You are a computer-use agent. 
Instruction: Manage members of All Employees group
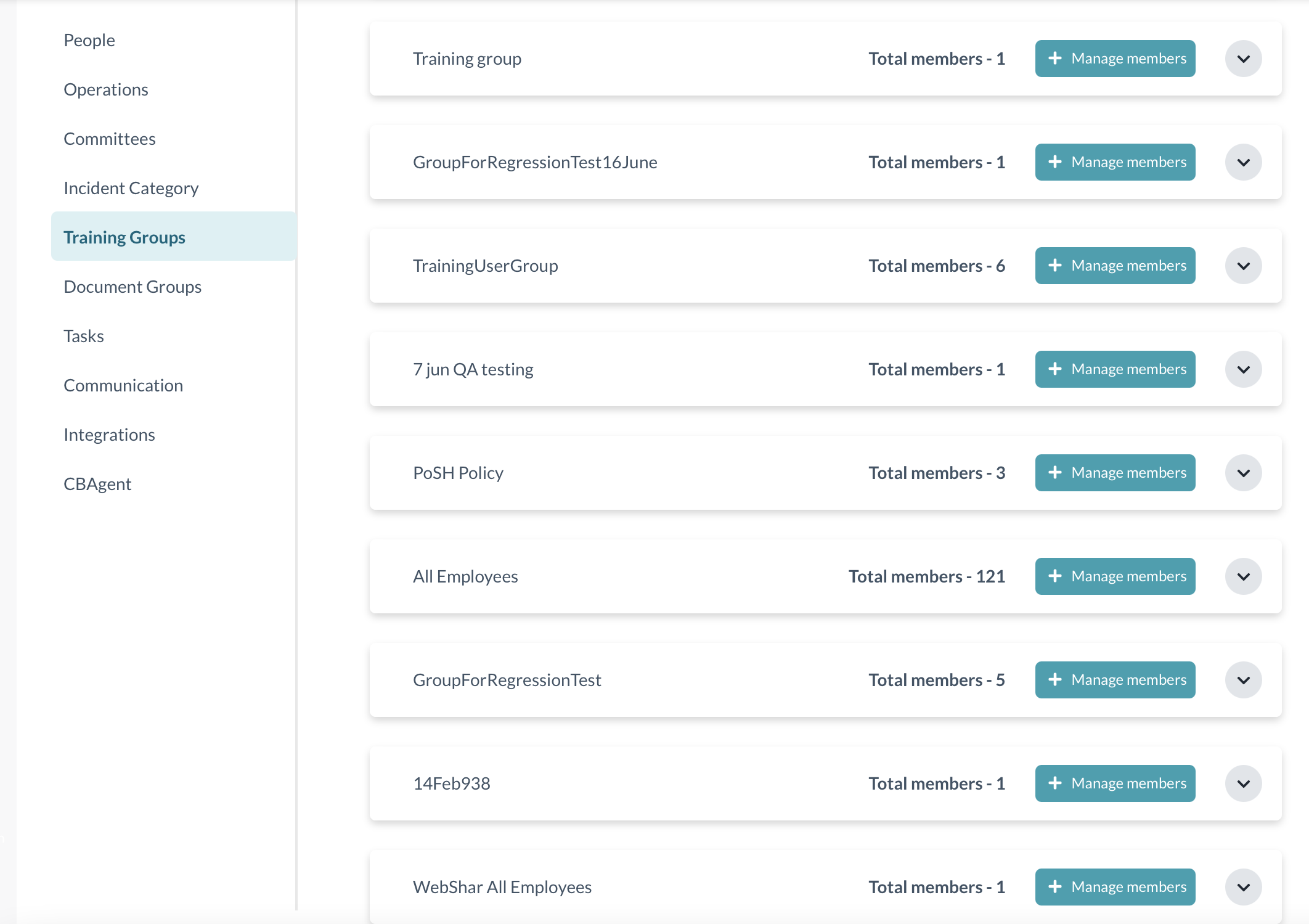[1115, 577]
